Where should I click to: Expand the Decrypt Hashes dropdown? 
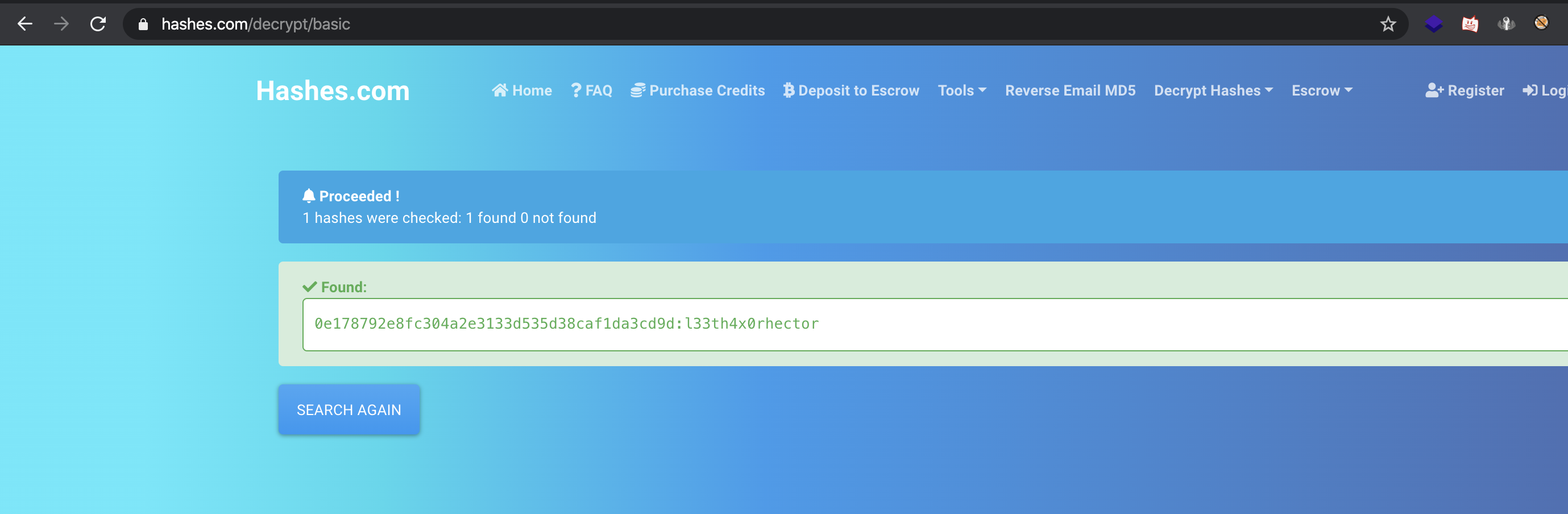(x=1213, y=91)
